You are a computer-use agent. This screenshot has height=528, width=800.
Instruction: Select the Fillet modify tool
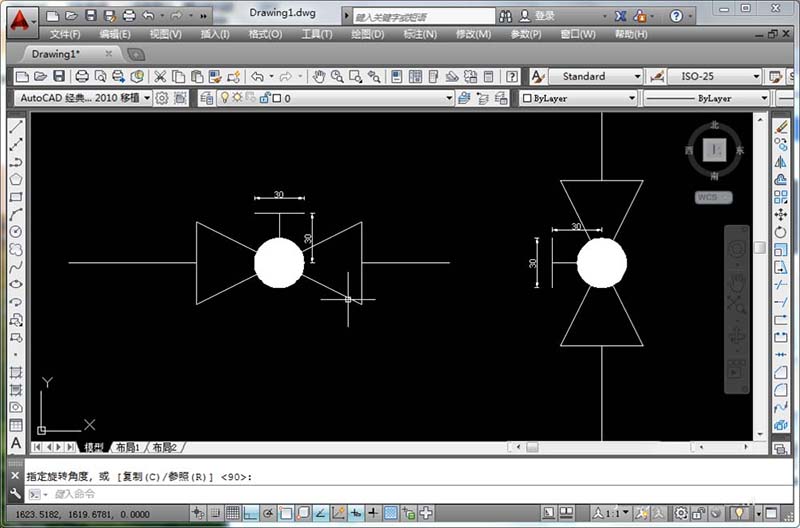(x=781, y=390)
